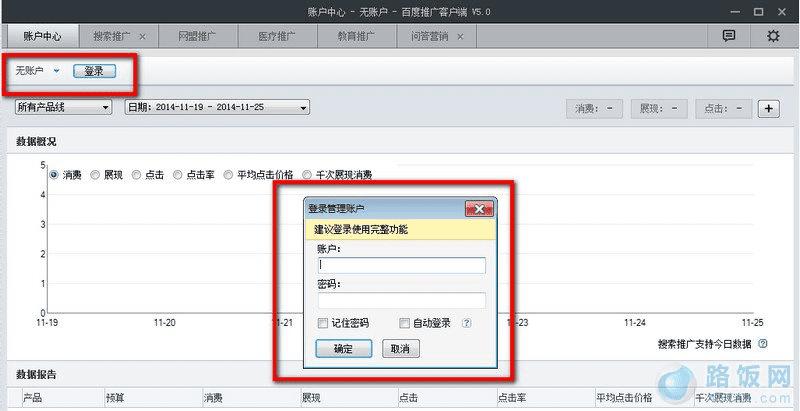Enable the 记住密码 checkbox
This screenshot has width=800, height=411.
point(322,323)
